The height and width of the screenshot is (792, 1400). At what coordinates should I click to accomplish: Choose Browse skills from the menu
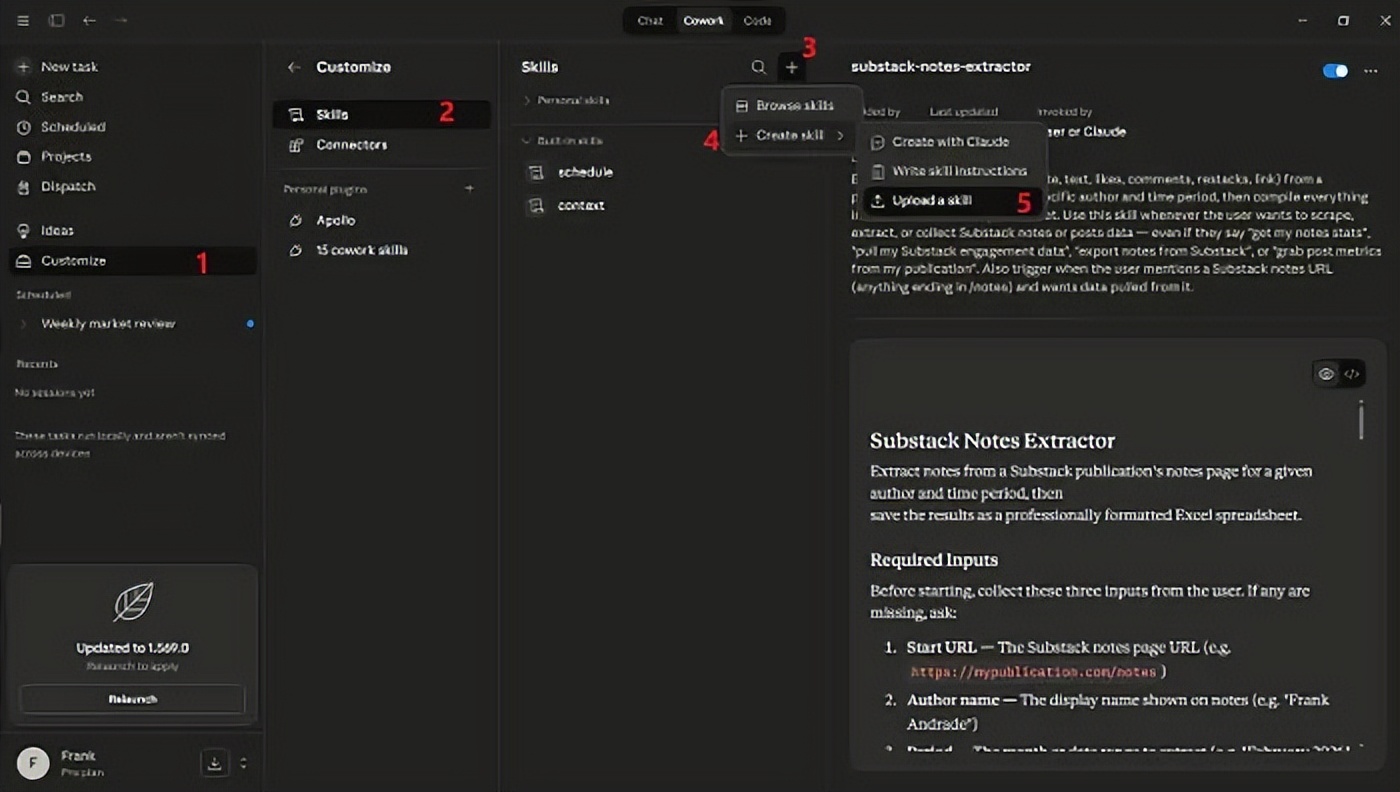(x=791, y=106)
